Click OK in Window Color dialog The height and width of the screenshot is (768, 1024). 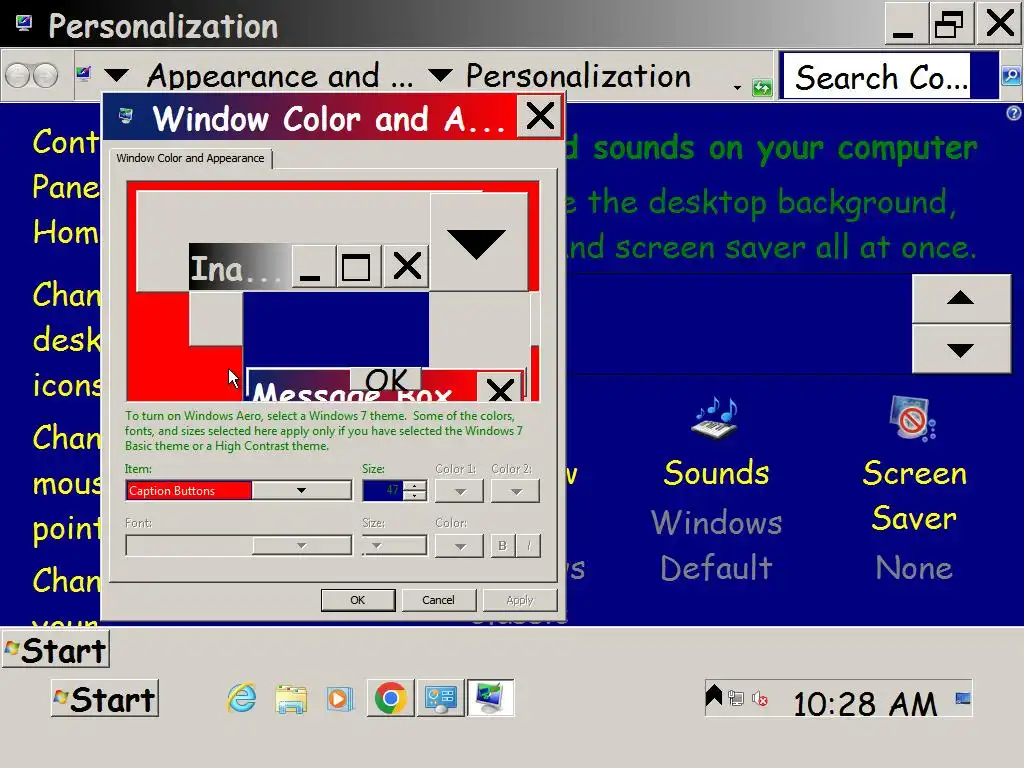click(358, 600)
